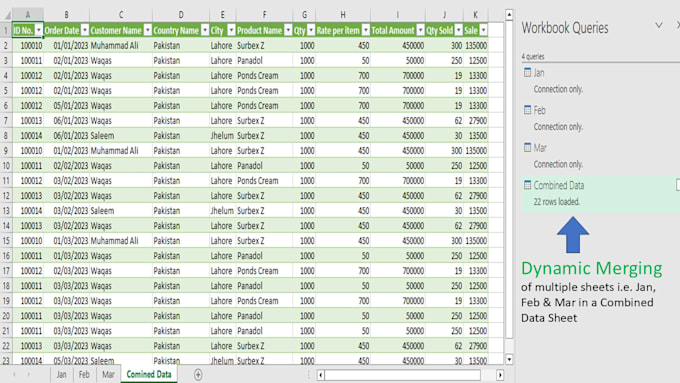
Task: Open the Customer Name filter dropdown
Action: coord(147,30)
